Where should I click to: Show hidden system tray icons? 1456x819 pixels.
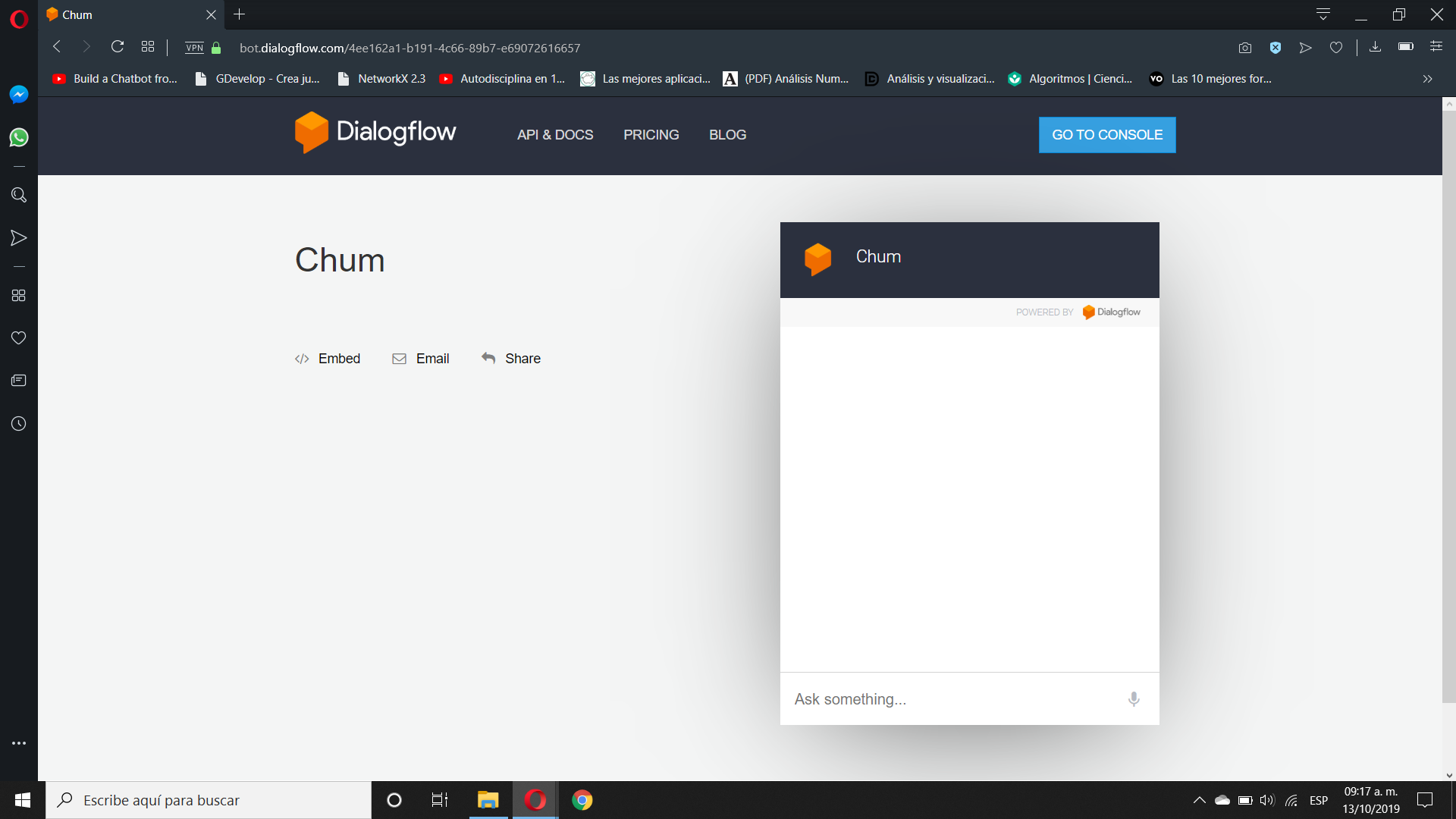point(1199,800)
